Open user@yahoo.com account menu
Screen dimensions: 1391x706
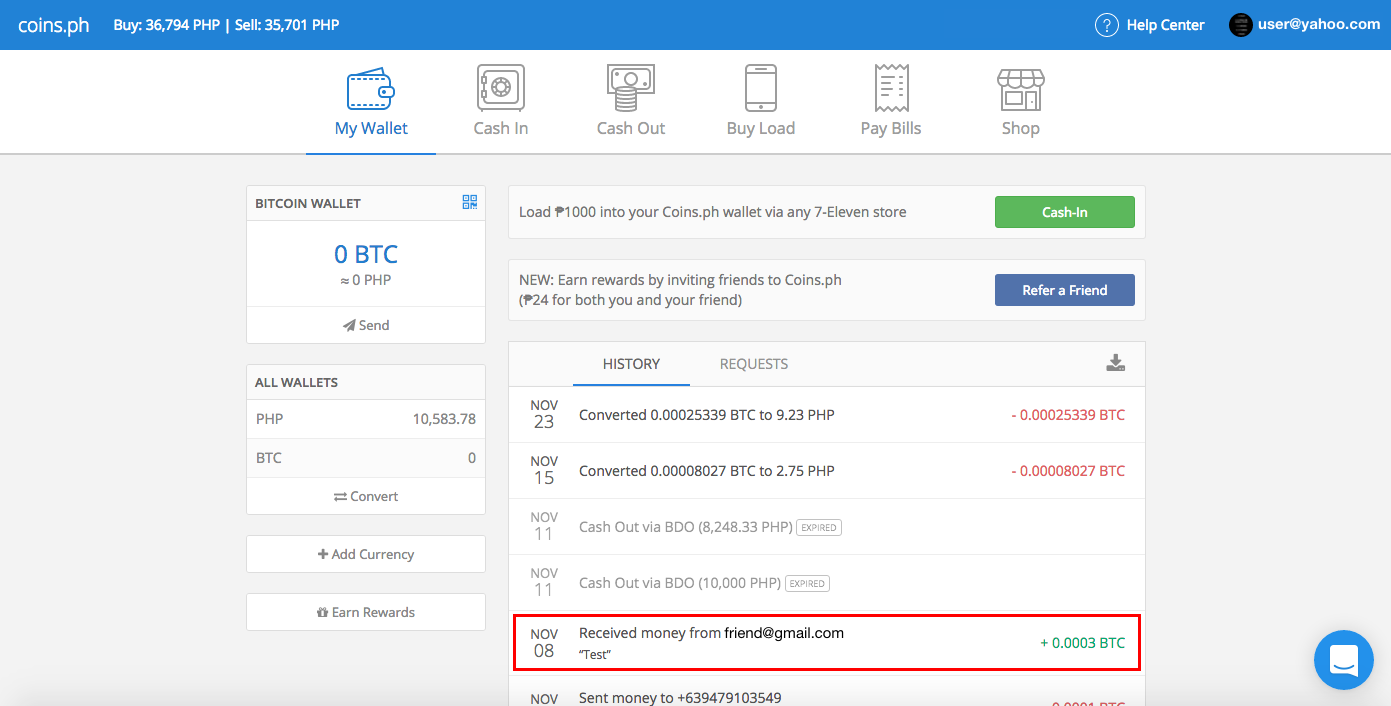(x=1319, y=25)
